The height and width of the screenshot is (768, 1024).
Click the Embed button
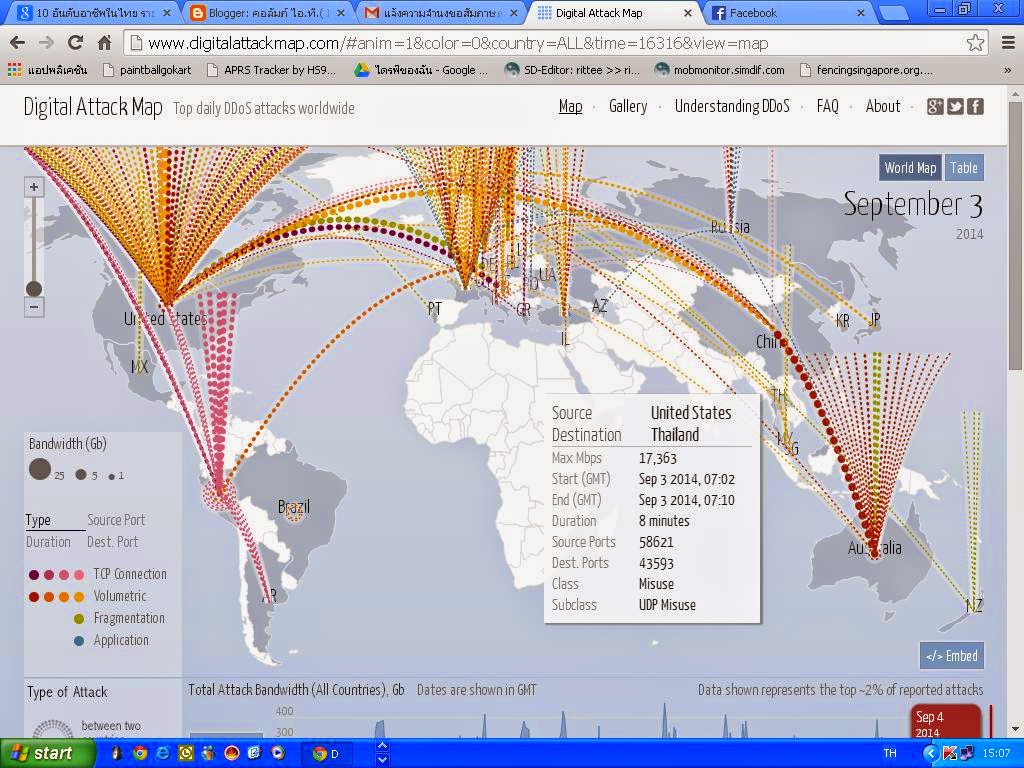pos(952,656)
